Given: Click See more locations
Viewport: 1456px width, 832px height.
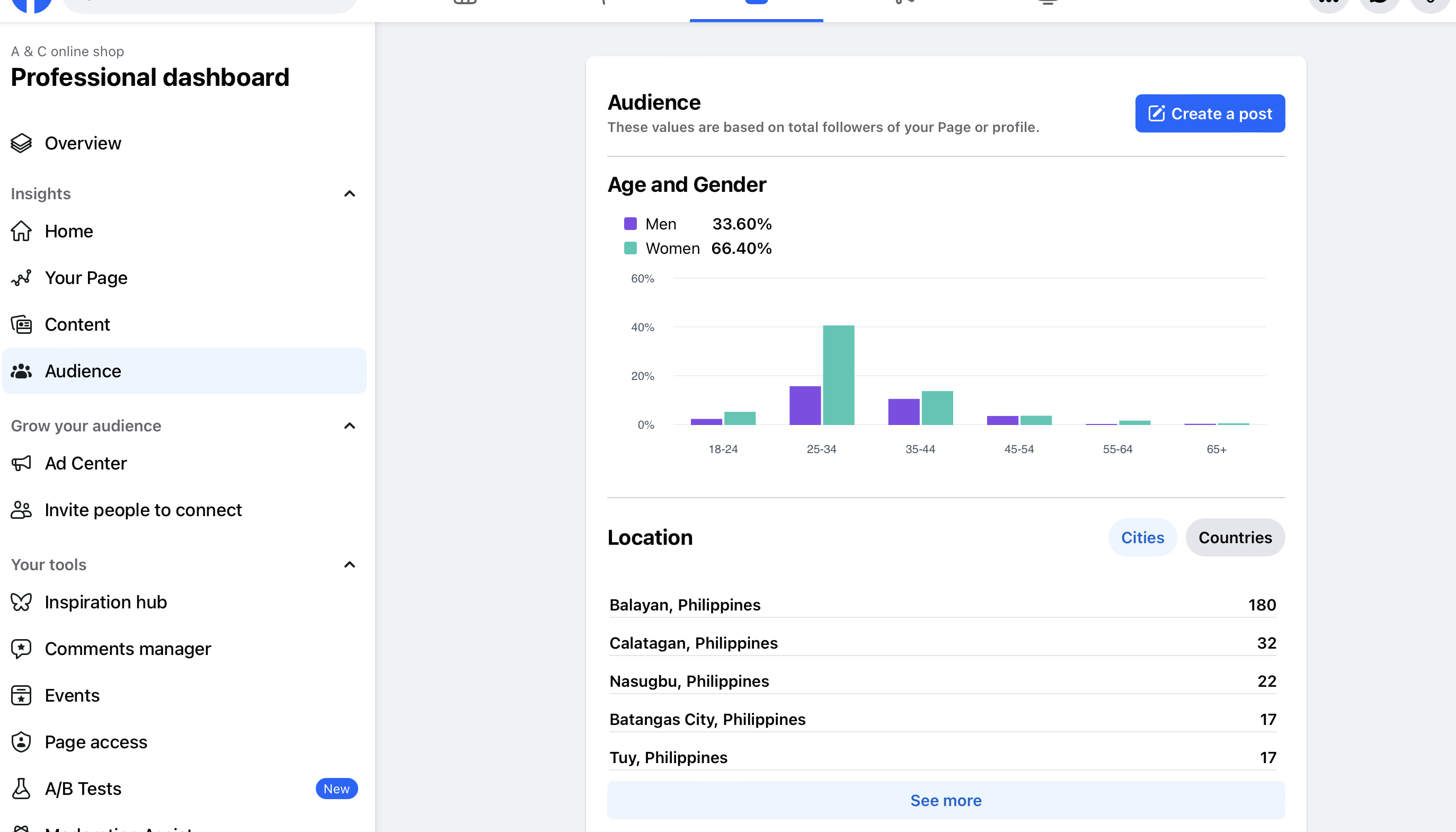Looking at the screenshot, I should (x=946, y=801).
